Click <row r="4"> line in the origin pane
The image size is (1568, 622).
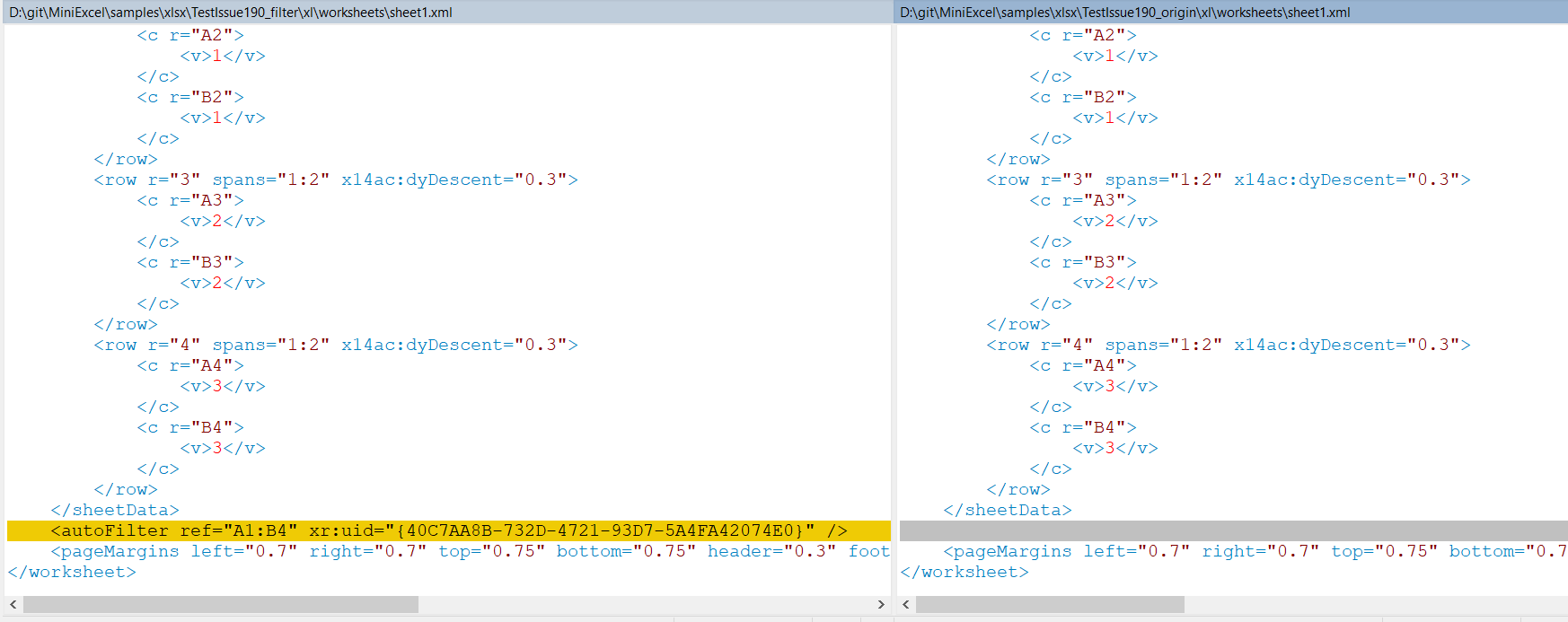(1229, 345)
